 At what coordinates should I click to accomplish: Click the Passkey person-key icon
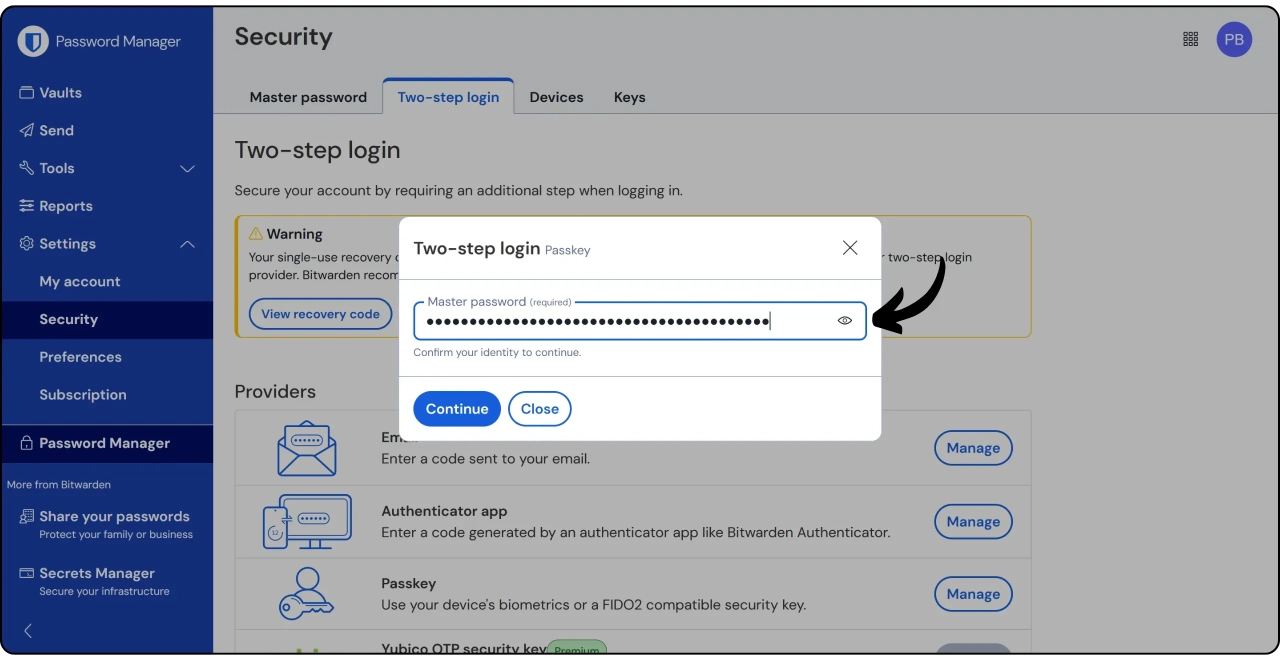click(307, 593)
